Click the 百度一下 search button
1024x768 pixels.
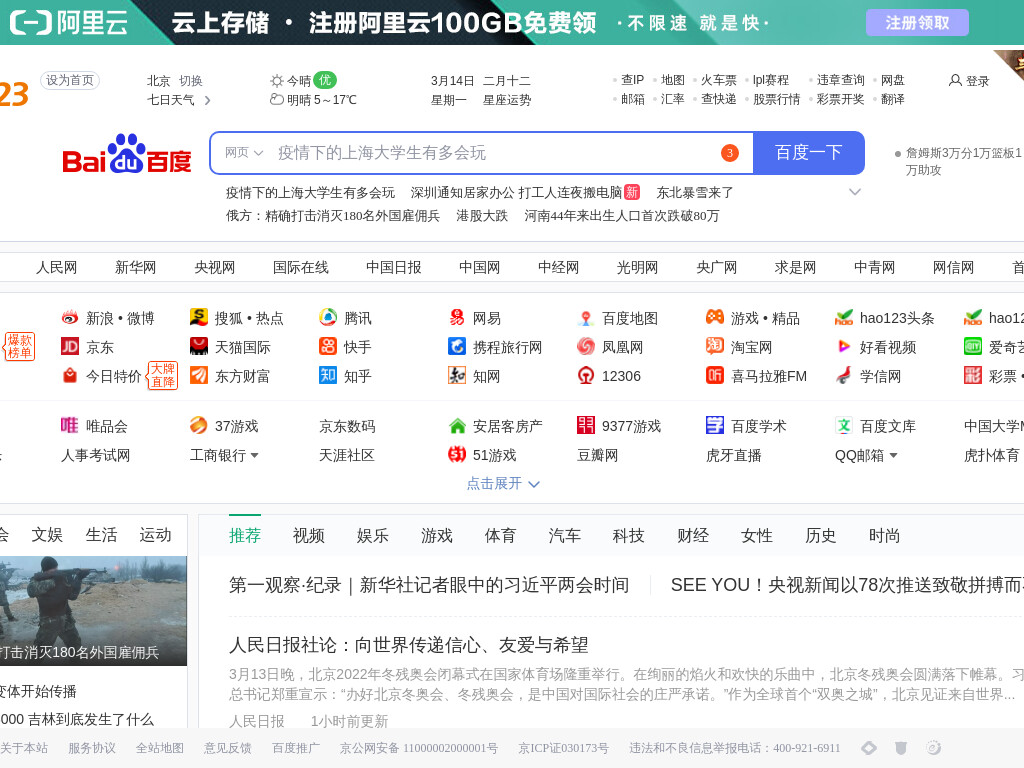coord(808,153)
